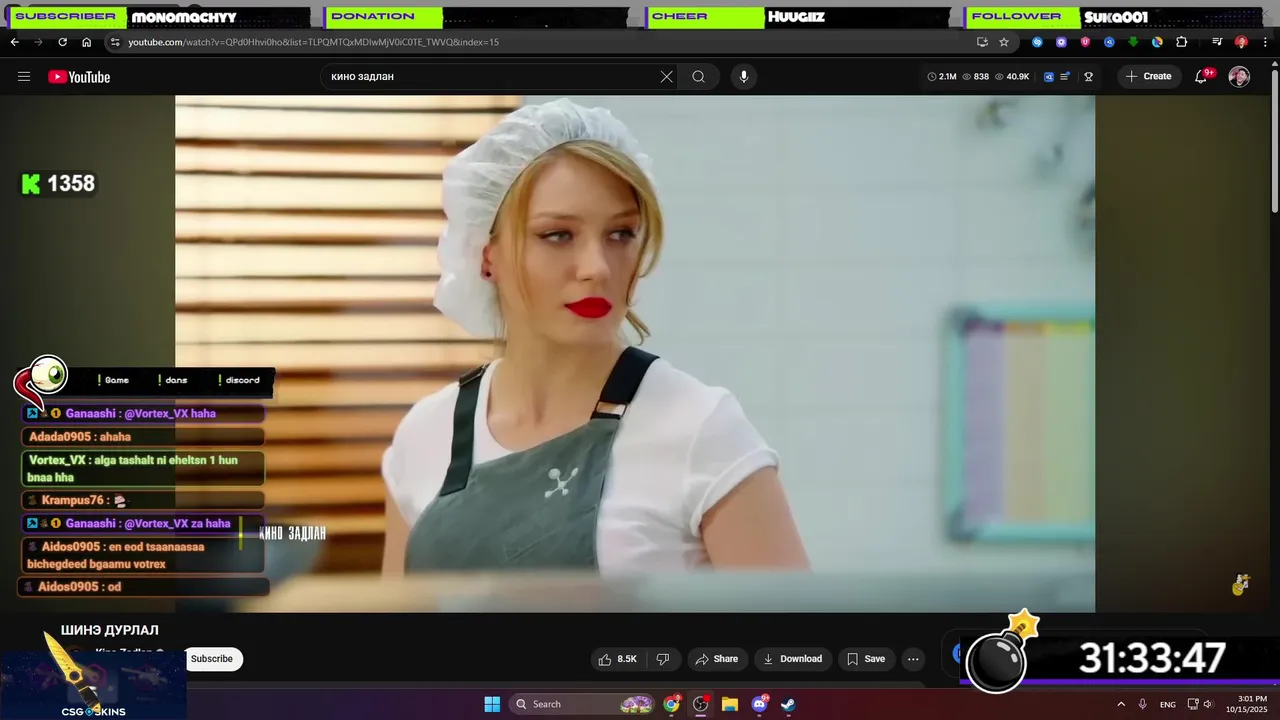Open the Extensions puzzle-piece menu
The image size is (1280, 720).
coord(1181,42)
